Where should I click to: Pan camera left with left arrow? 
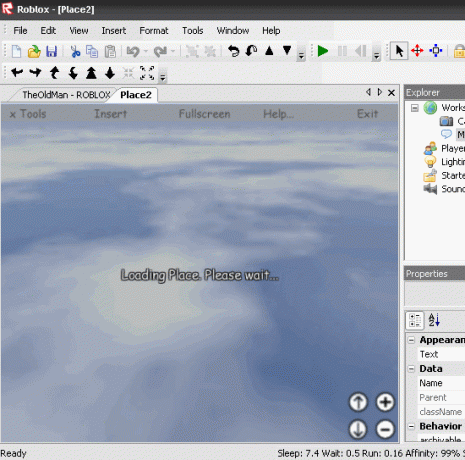17,72
